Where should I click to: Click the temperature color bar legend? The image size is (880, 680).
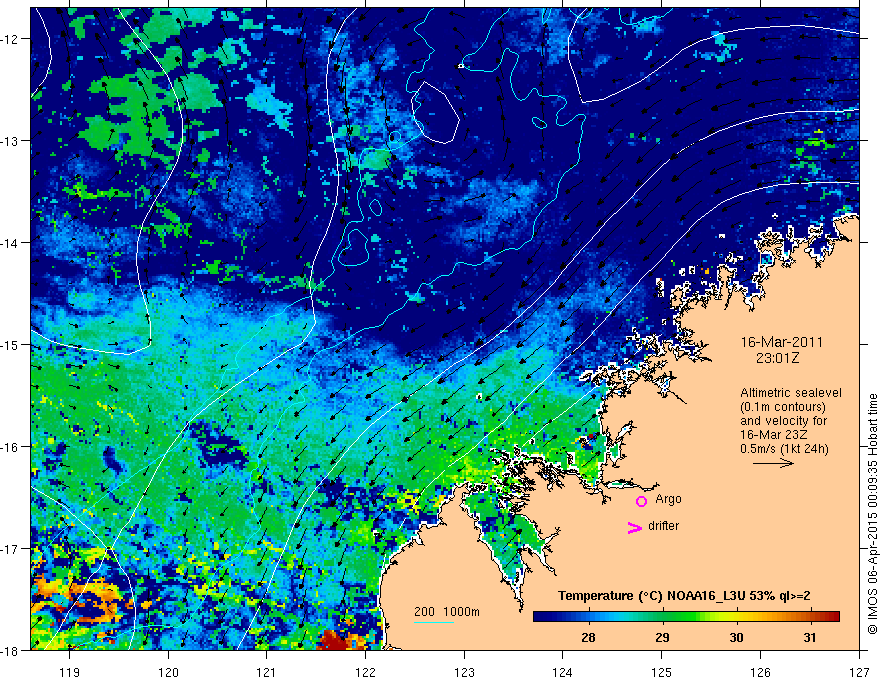click(686, 617)
